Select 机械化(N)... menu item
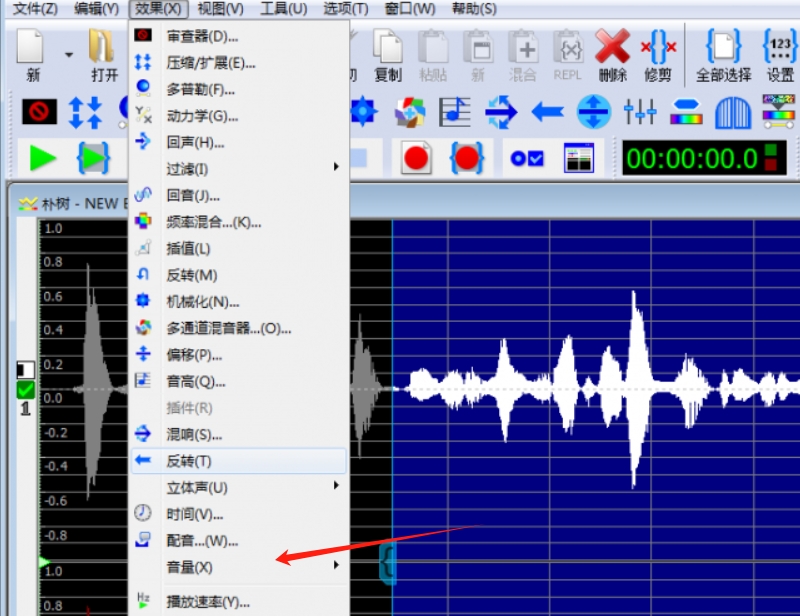 pyautogui.click(x=239, y=302)
